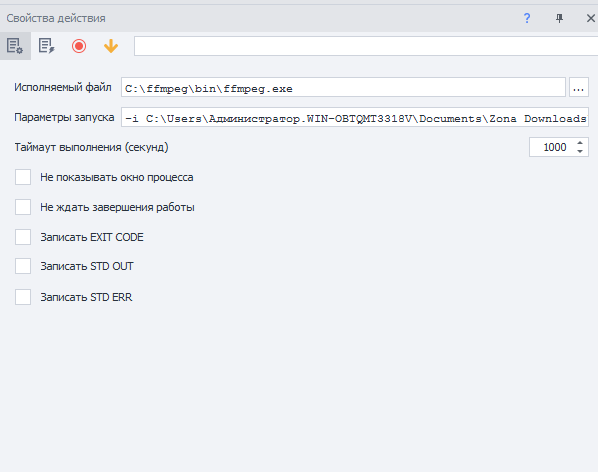Toggle the Записать STD OUT checkbox
Image resolution: width=598 pixels, height=472 pixels.
click(23, 266)
